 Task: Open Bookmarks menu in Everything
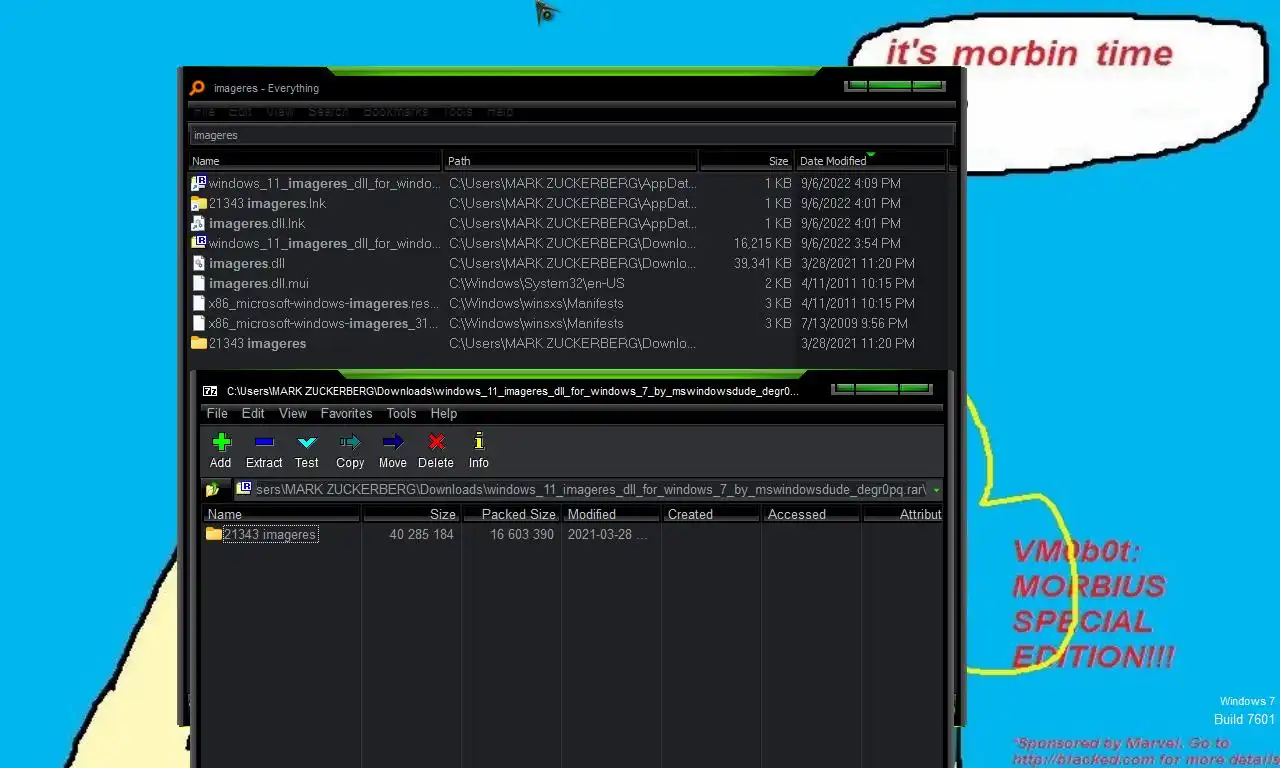396,112
